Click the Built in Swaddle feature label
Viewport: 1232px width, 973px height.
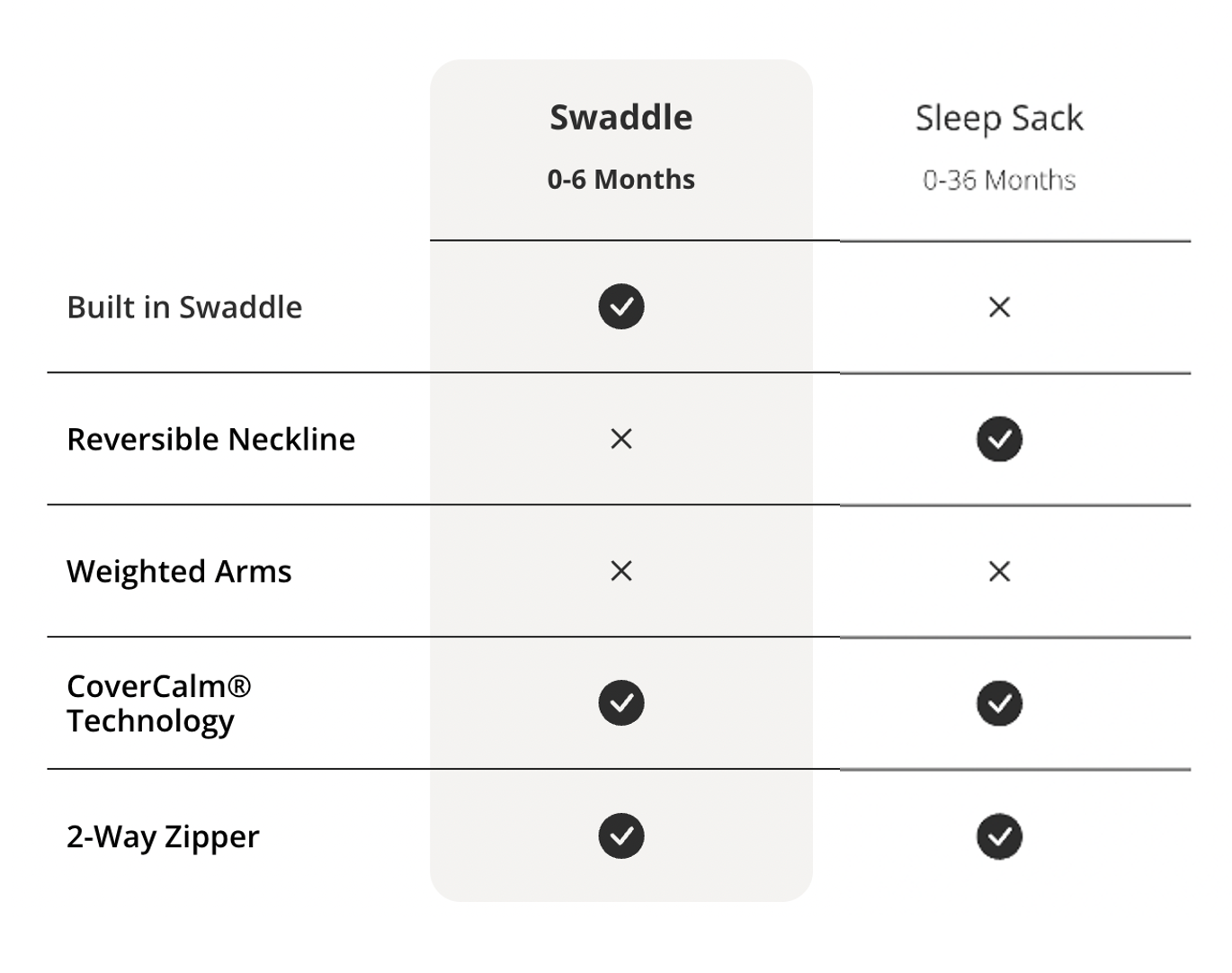coord(184,308)
